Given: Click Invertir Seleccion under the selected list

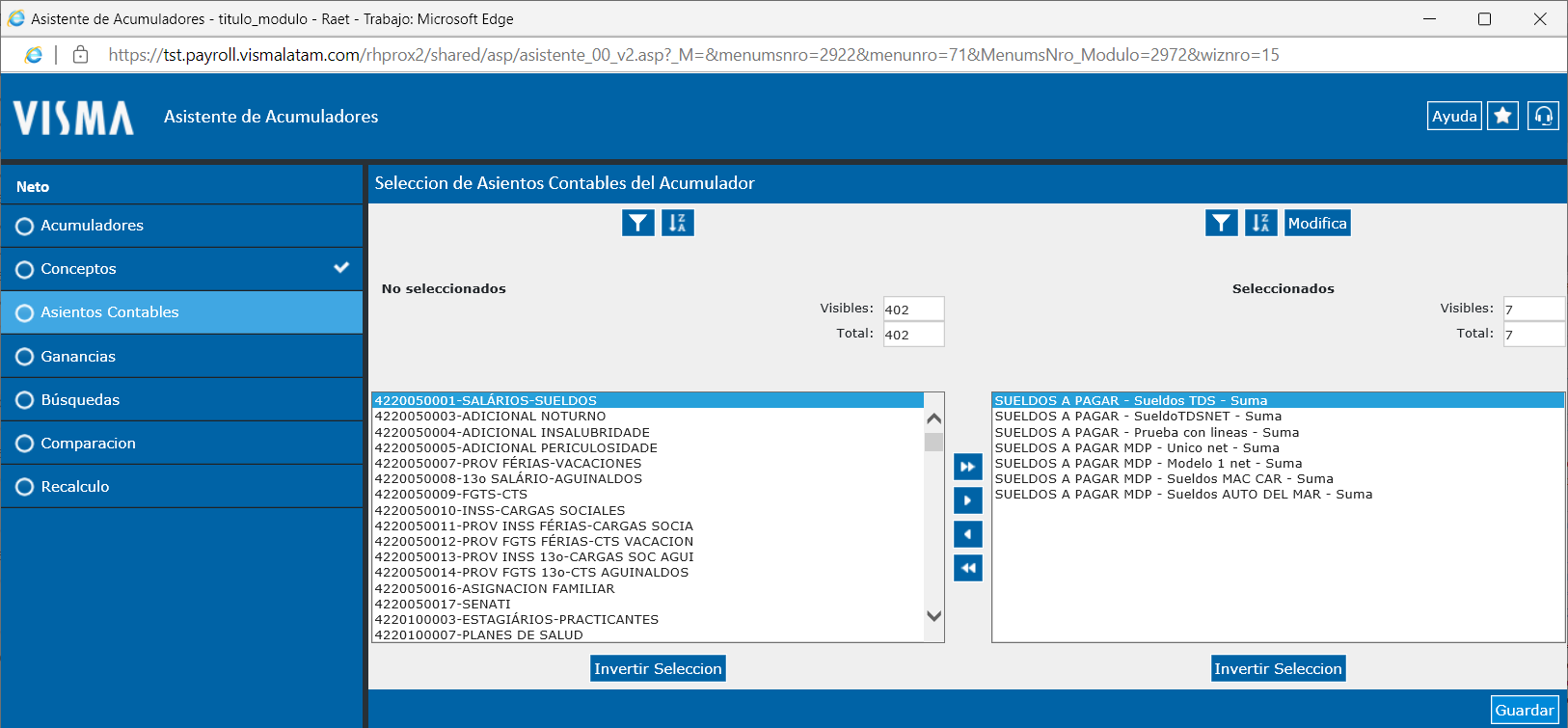Looking at the screenshot, I should pyautogui.click(x=1278, y=668).
